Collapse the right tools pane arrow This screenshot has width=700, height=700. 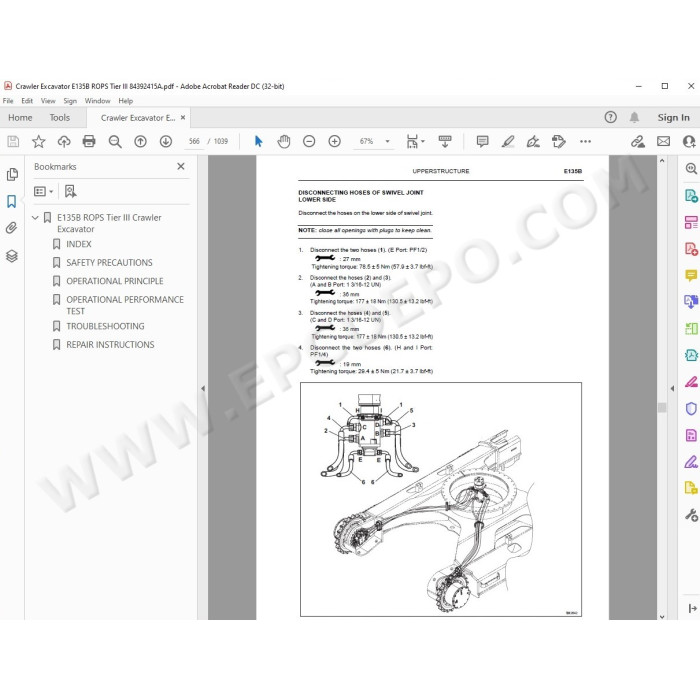point(673,388)
